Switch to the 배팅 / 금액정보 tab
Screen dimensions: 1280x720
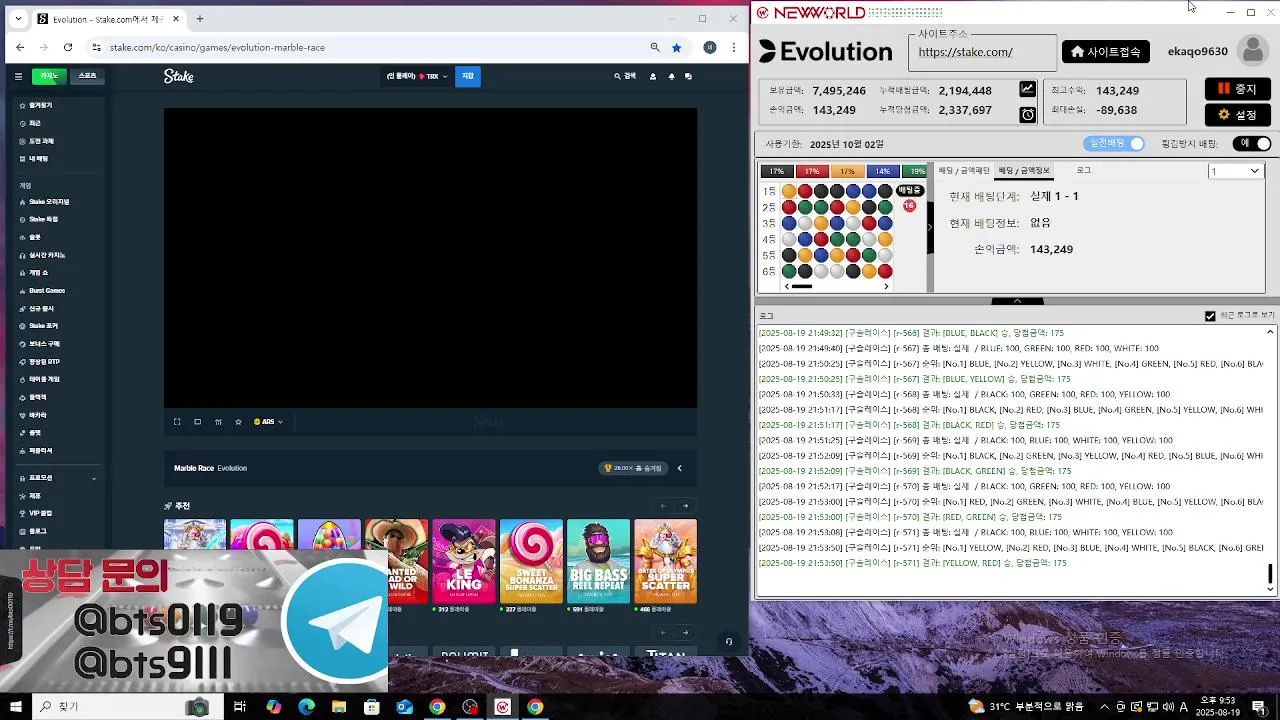(1024, 171)
